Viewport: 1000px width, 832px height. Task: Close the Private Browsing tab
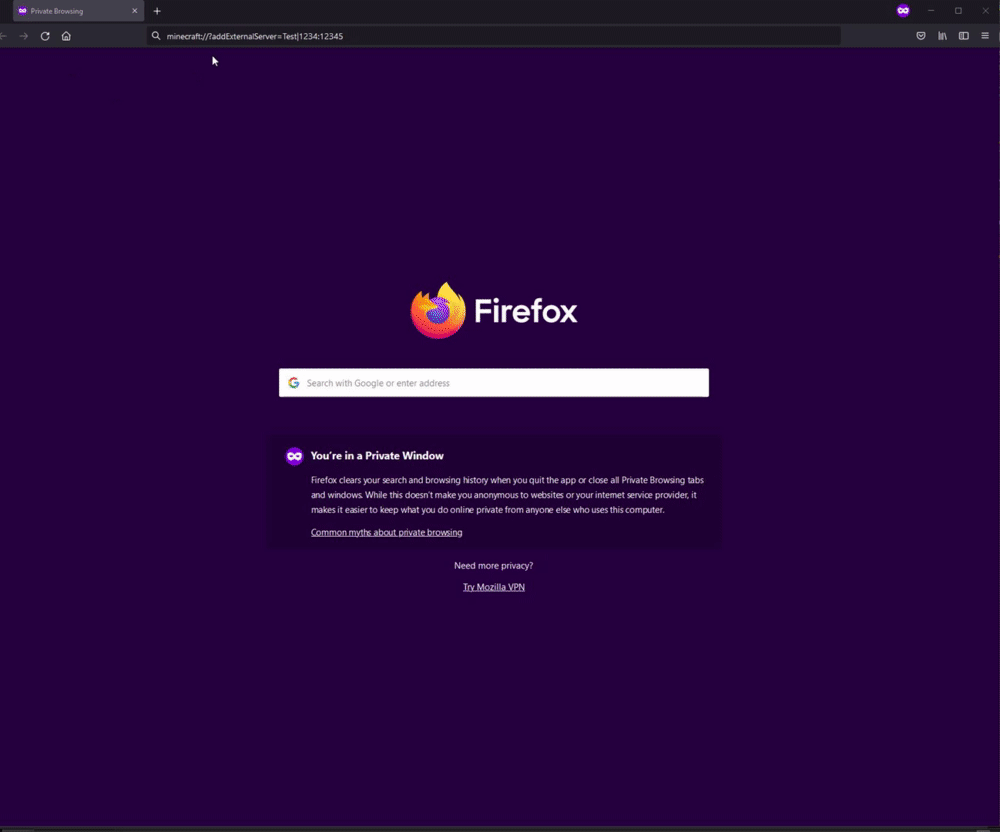coord(135,11)
